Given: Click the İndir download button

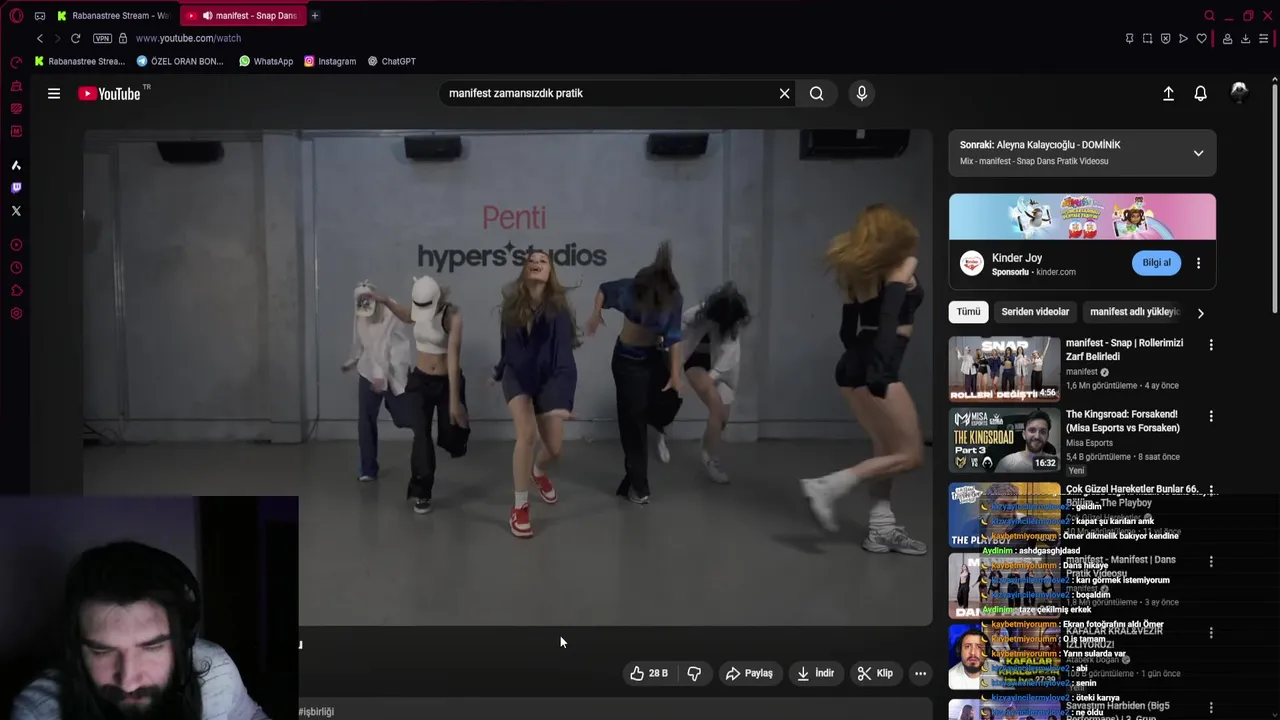Looking at the screenshot, I should (x=815, y=673).
